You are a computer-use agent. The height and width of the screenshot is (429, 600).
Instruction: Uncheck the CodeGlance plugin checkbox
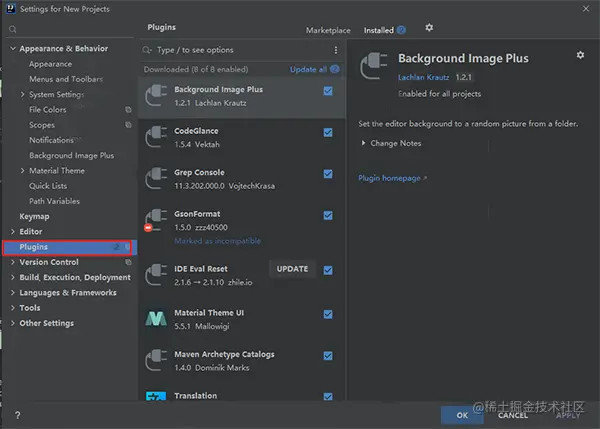point(328,133)
